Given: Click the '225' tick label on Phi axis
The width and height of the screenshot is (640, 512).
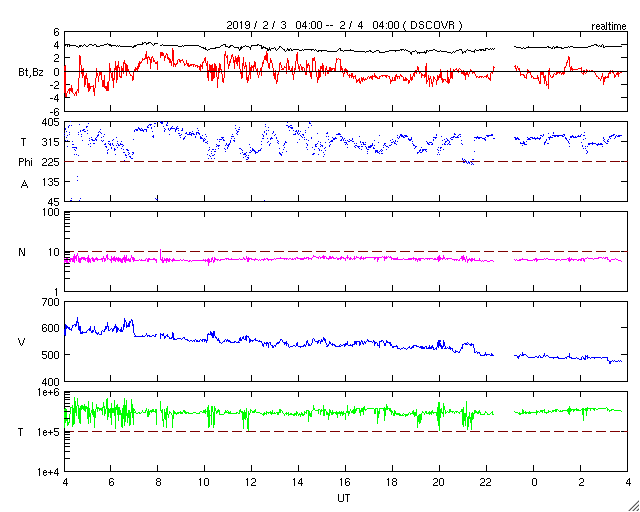Looking at the screenshot, I should point(51,162).
